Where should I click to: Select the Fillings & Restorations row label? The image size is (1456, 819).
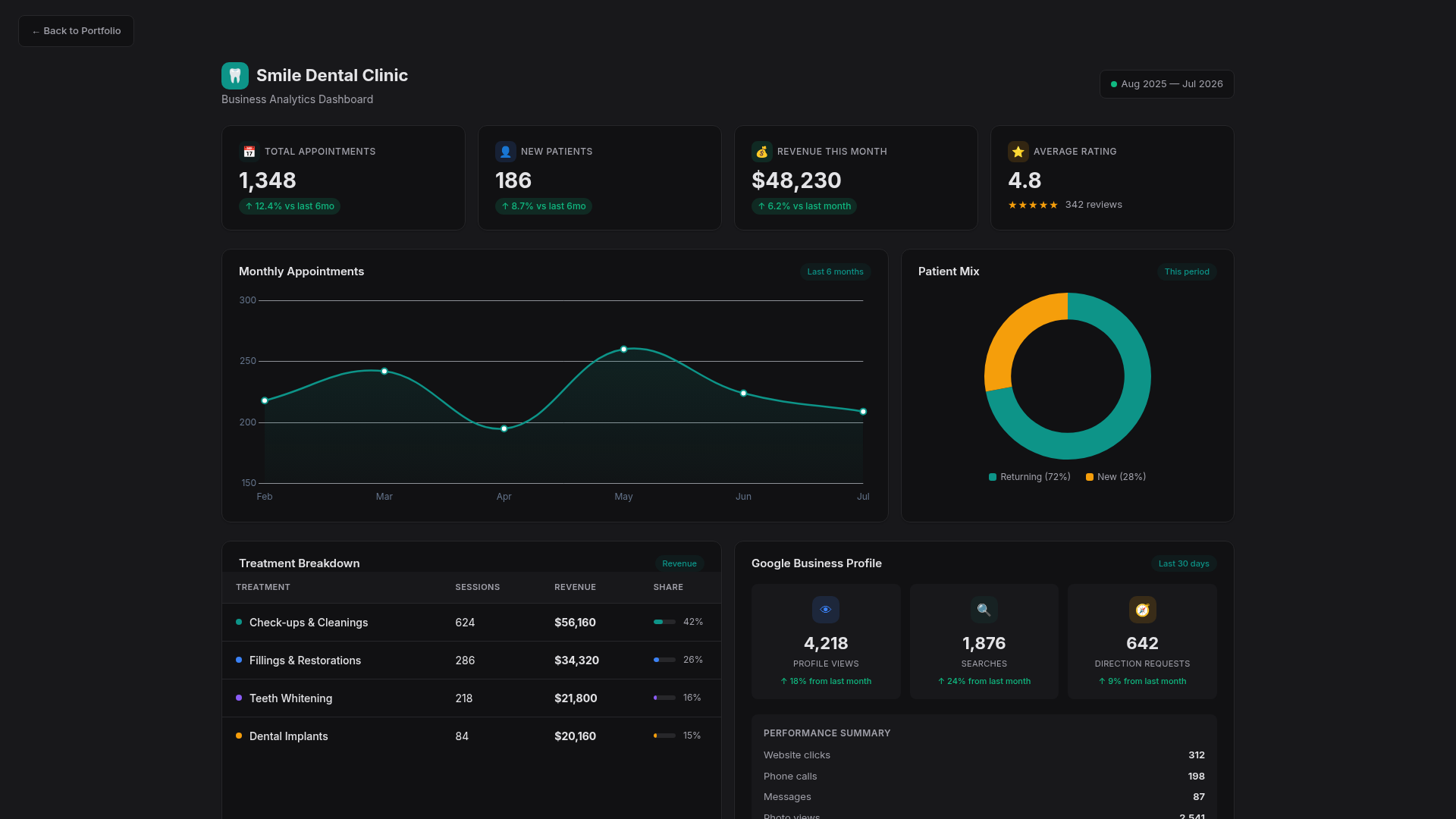click(305, 661)
